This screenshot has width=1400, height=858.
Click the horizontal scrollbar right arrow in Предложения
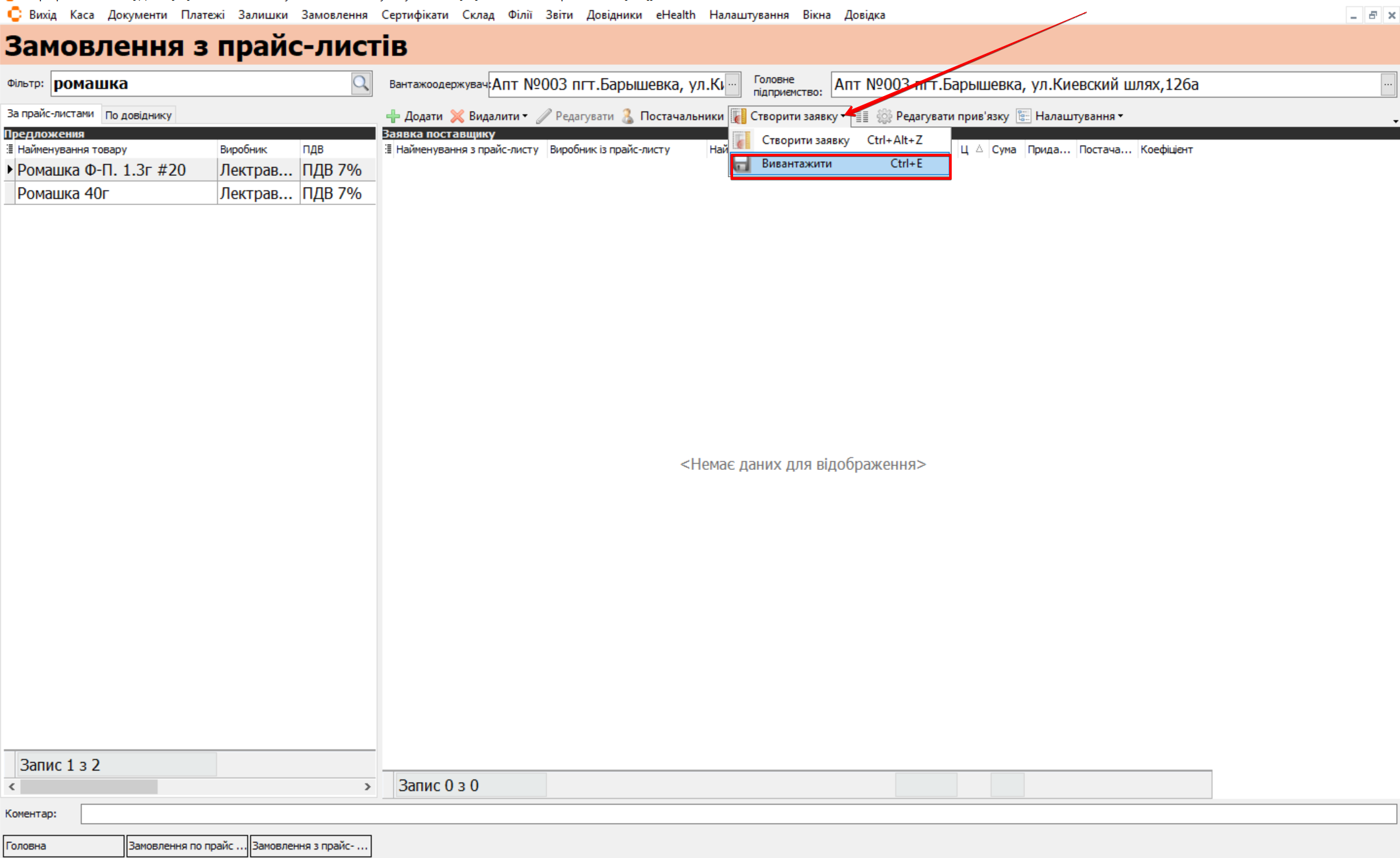pyautogui.click(x=367, y=787)
